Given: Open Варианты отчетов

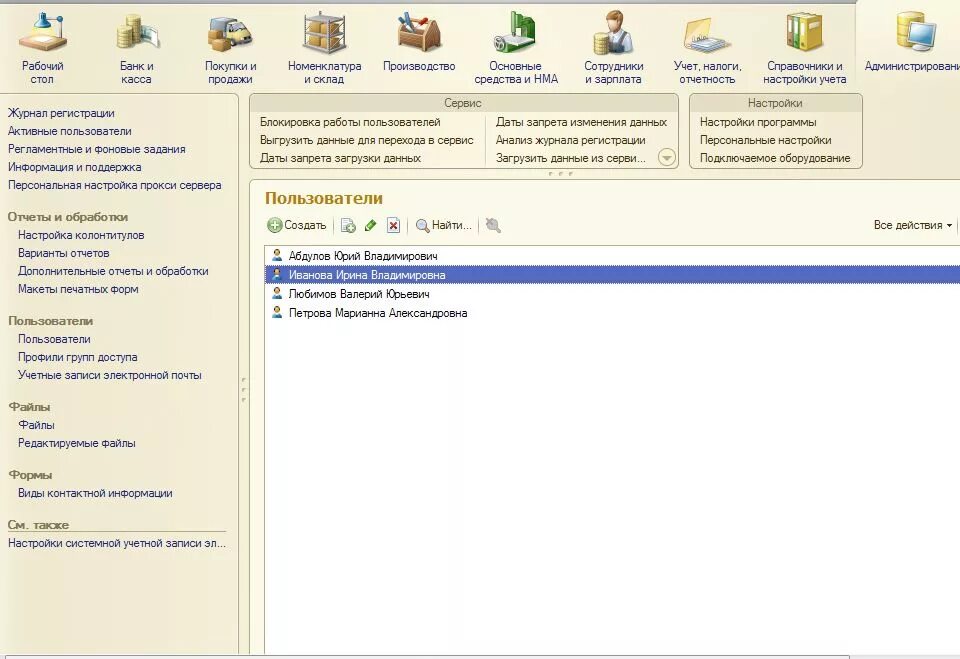Looking at the screenshot, I should coord(64,253).
